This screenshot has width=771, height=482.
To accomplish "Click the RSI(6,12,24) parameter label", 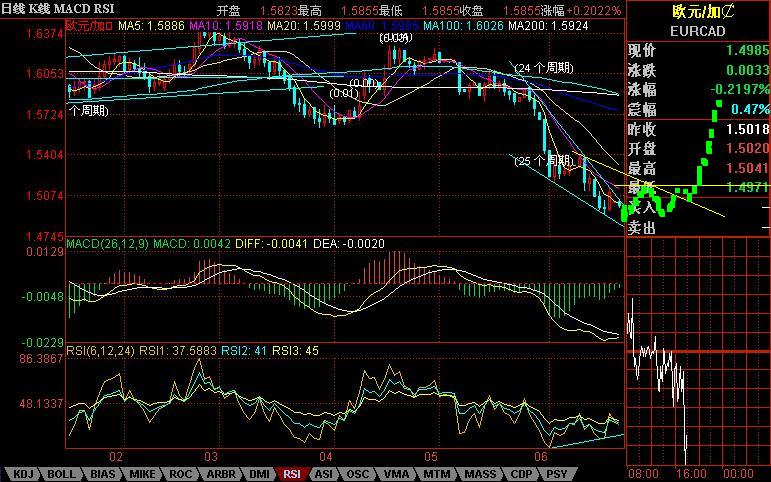I will [101, 351].
